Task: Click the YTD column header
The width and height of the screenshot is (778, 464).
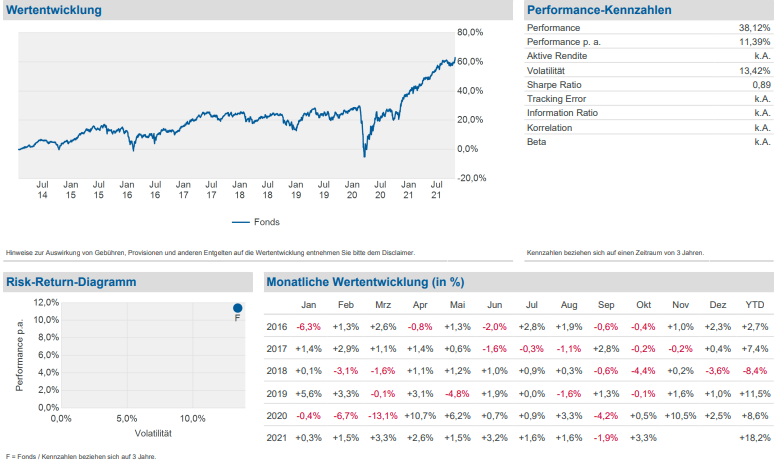Action: [756, 304]
